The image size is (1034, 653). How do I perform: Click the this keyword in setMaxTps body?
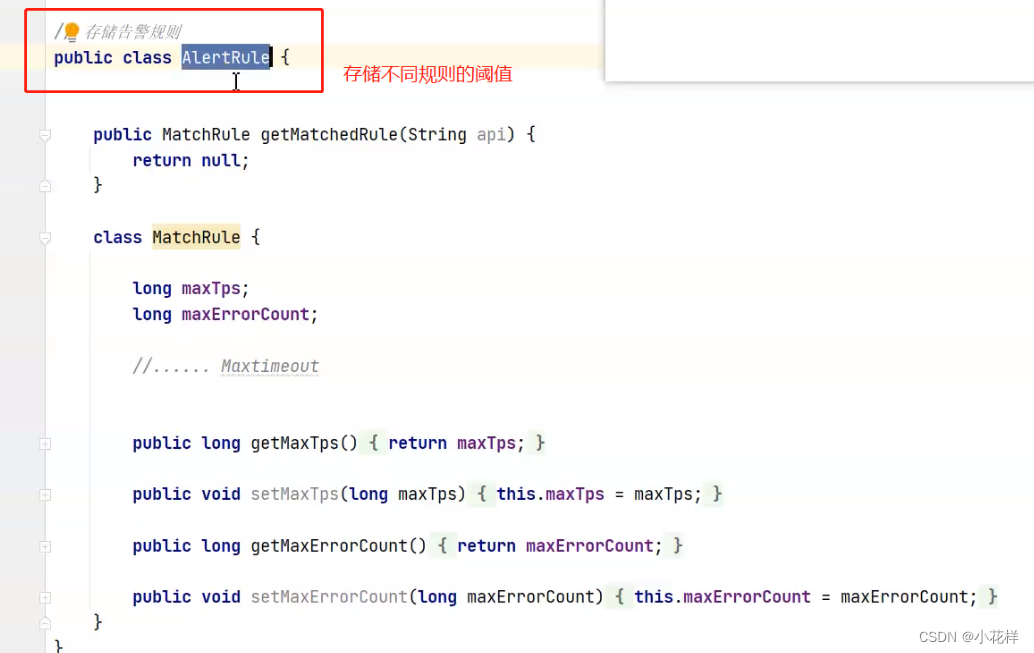[516, 494]
